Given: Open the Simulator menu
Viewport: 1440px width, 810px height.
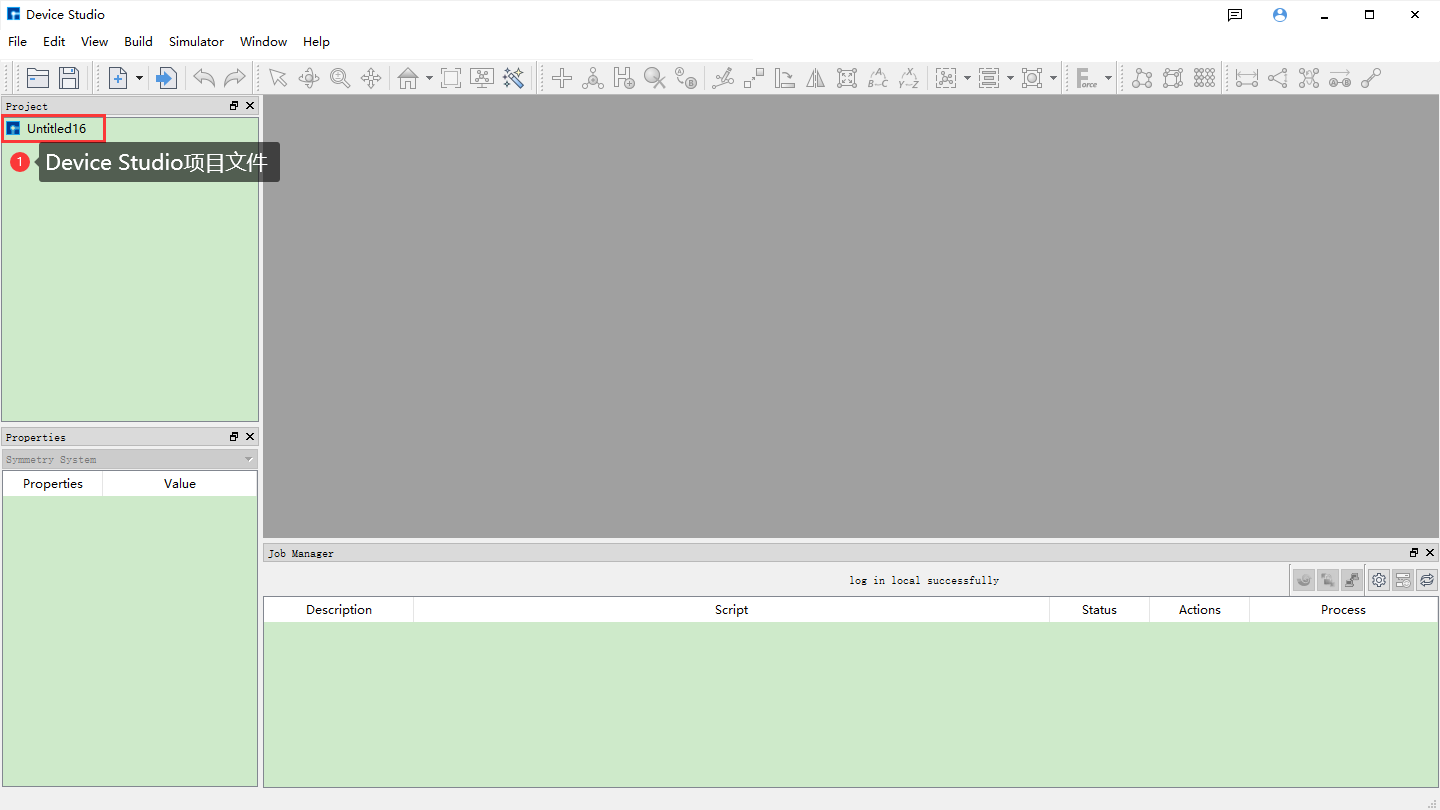Looking at the screenshot, I should point(196,42).
